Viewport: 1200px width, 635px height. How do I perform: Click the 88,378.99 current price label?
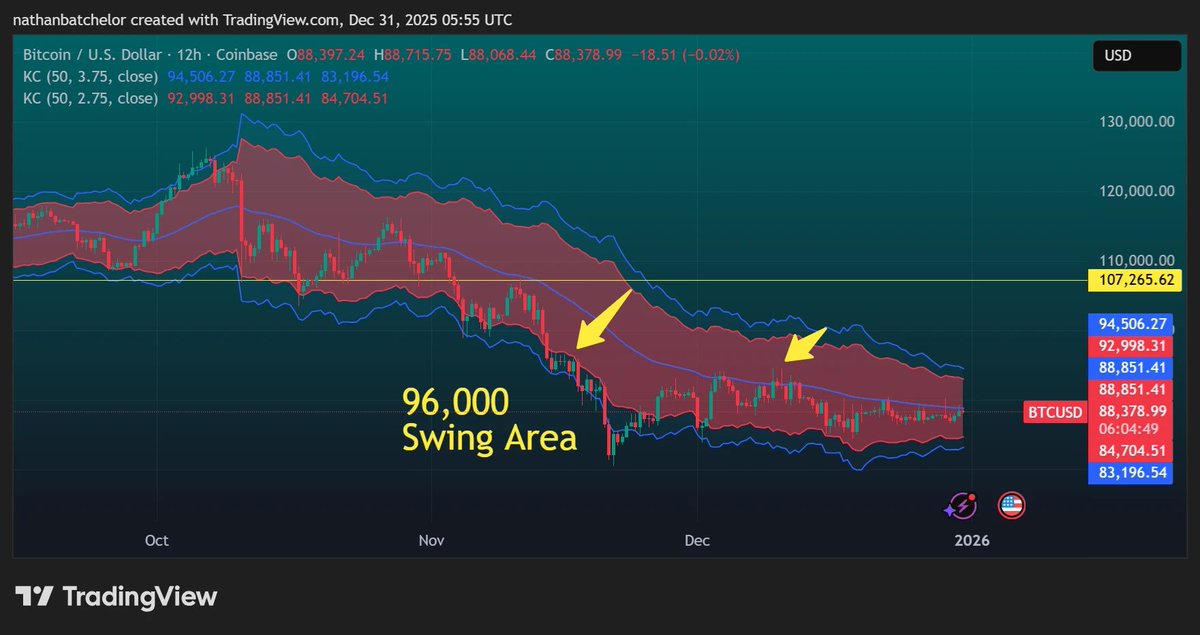pos(1133,411)
